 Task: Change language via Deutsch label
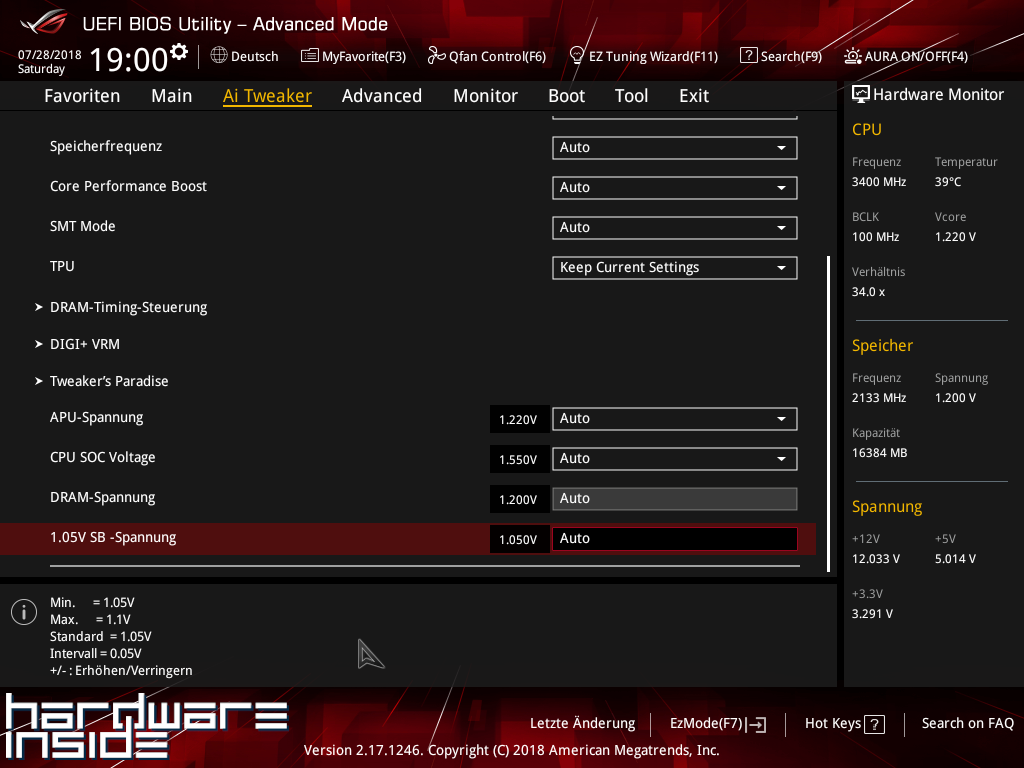tap(255, 57)
